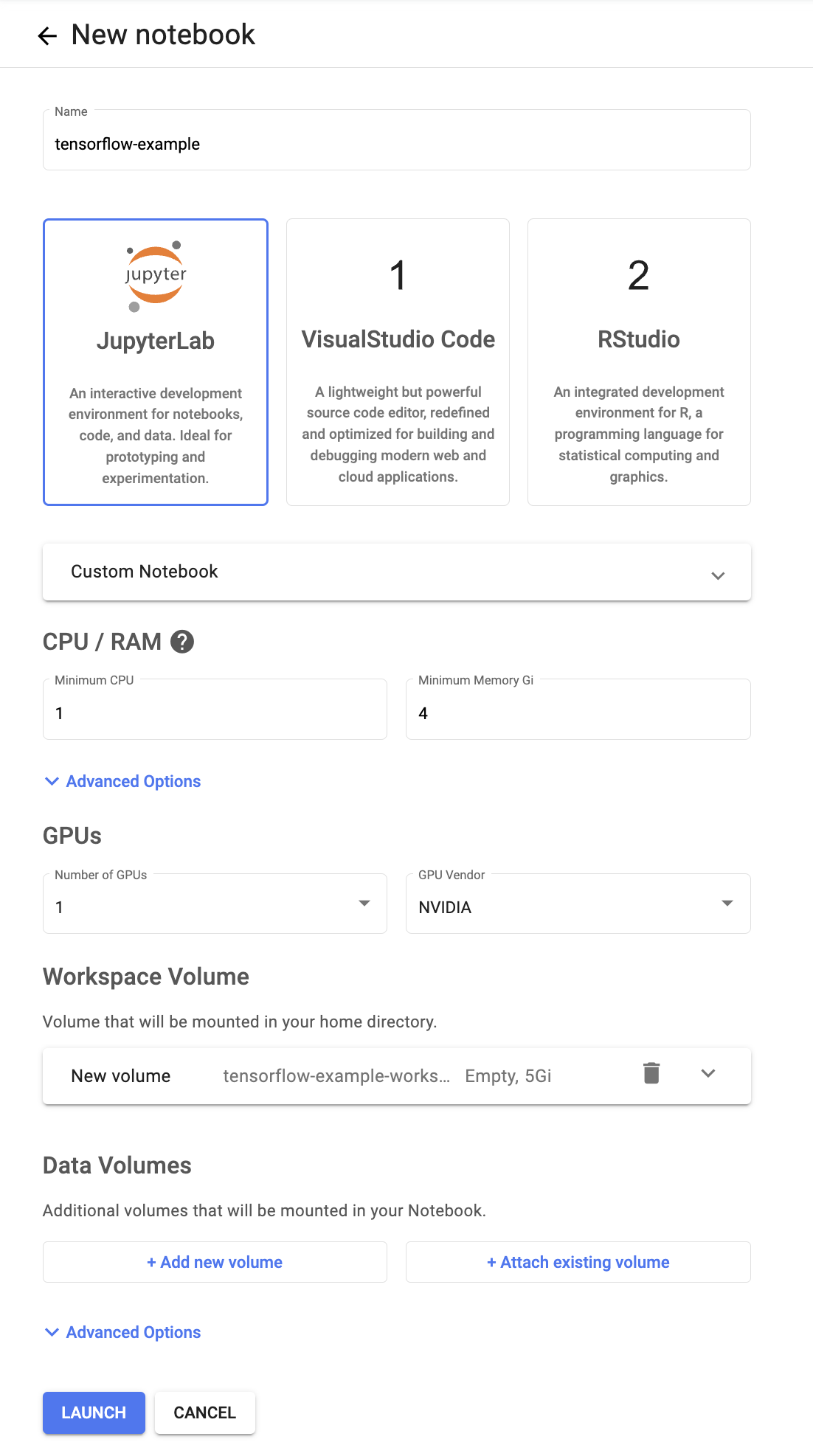Select the JupyterLab server type card
813x1456 pixels.
point(156,362)
